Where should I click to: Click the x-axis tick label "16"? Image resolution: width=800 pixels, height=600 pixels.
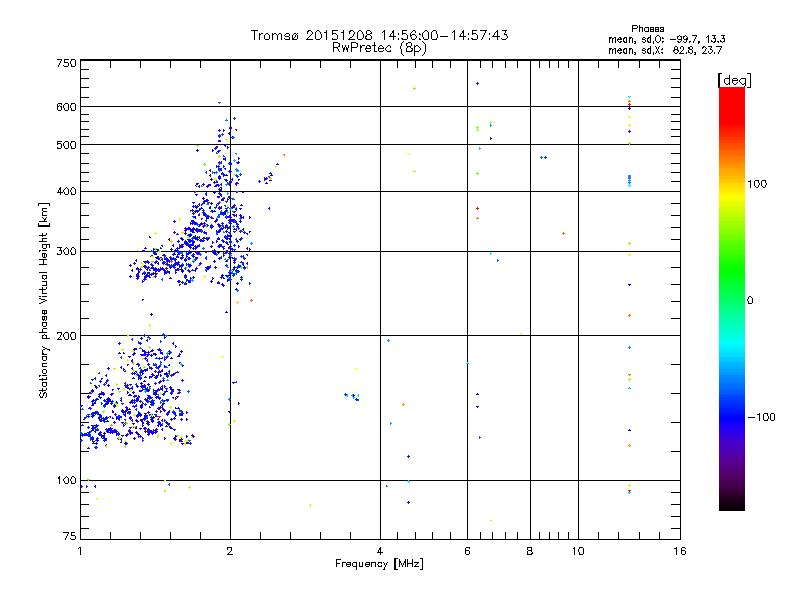coord(680,551)
